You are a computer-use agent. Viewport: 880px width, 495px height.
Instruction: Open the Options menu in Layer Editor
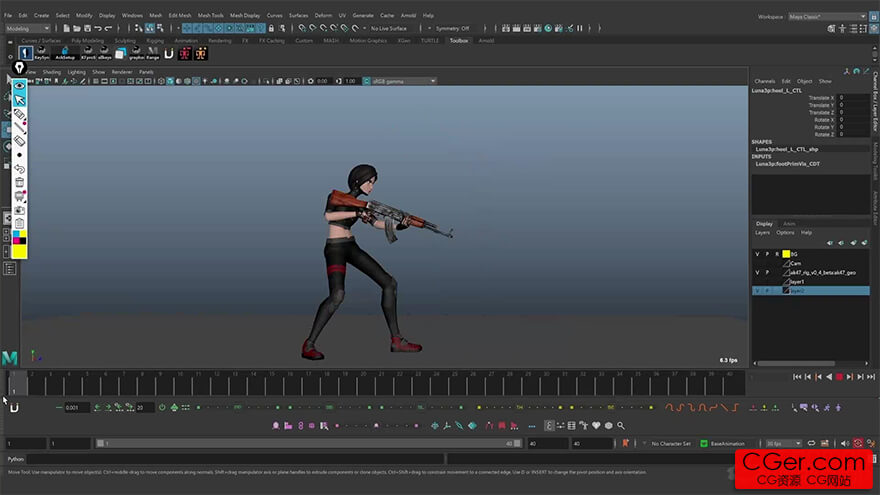point(785,232)
